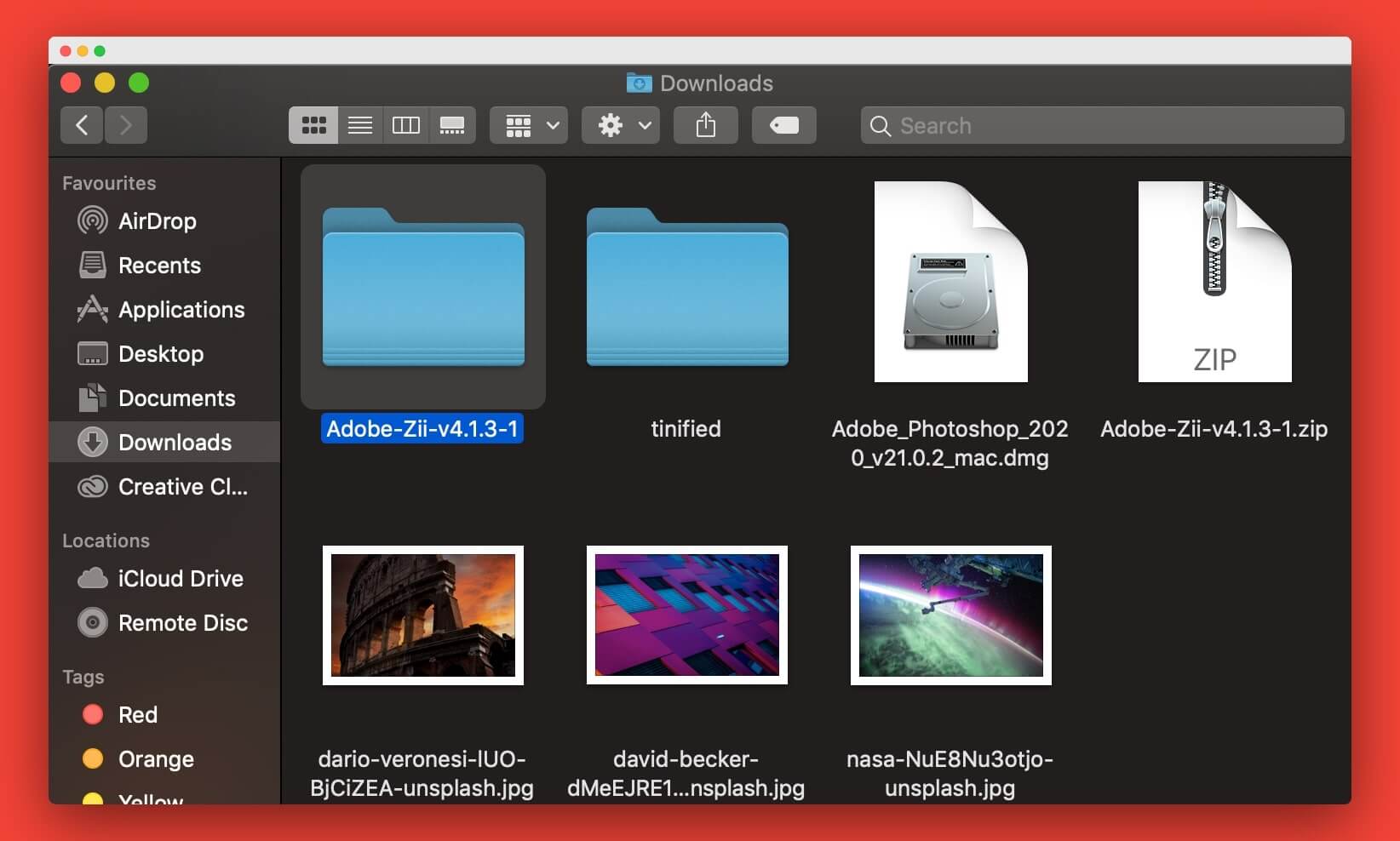Viewport: 1400px width, 841px height.
Task: Click the iCloud Drive cloud icon
Action: pyautogui.click(x=93, y=579)
